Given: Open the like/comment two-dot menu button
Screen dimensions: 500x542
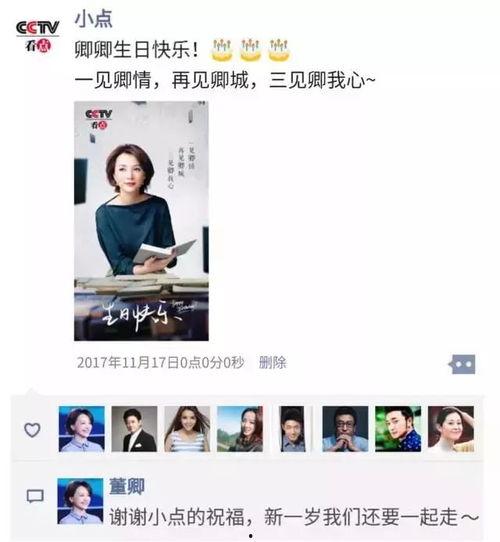Looking at the screenshot, I should click(462, 364).
